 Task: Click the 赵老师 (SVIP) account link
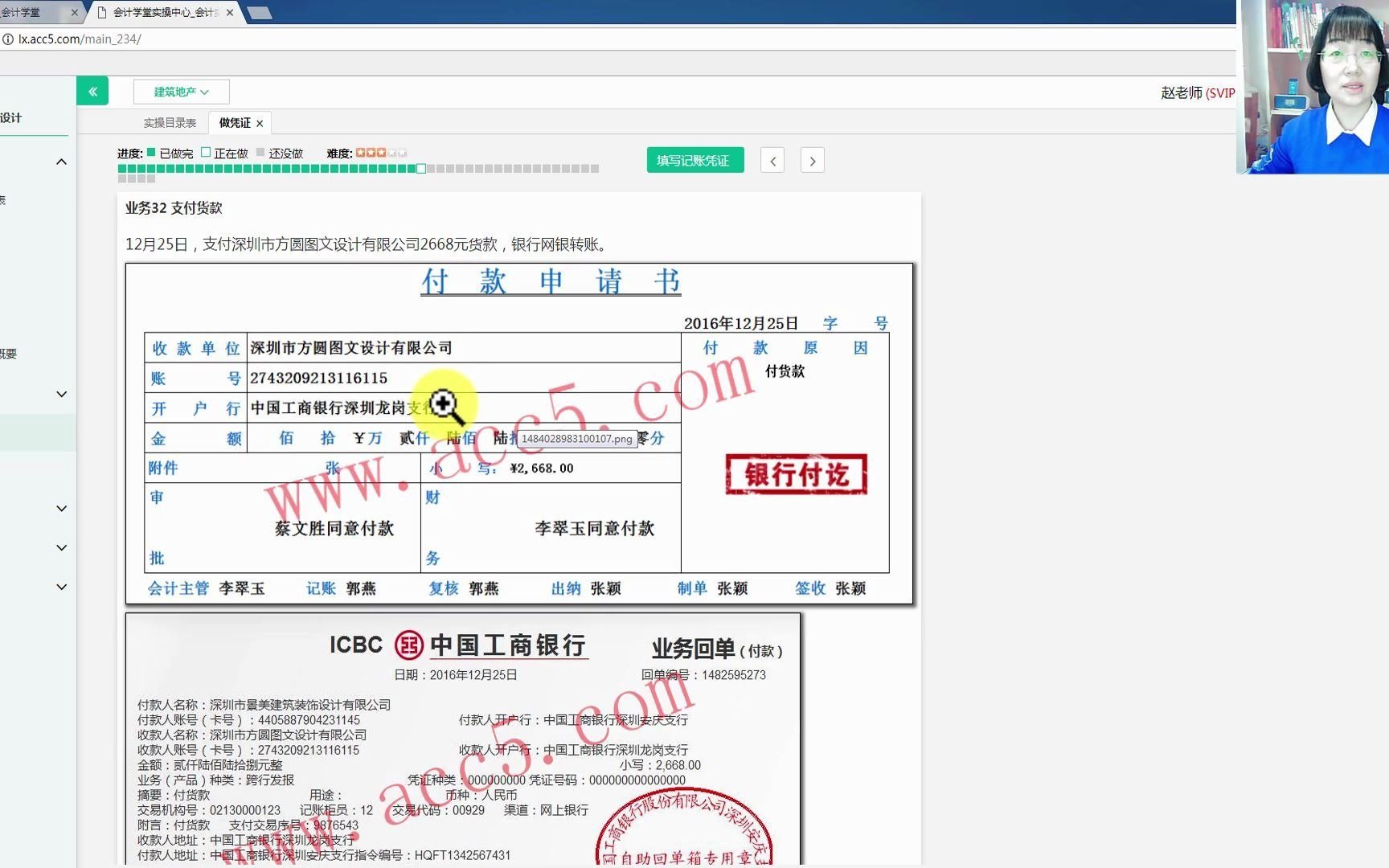[1196, 92]
